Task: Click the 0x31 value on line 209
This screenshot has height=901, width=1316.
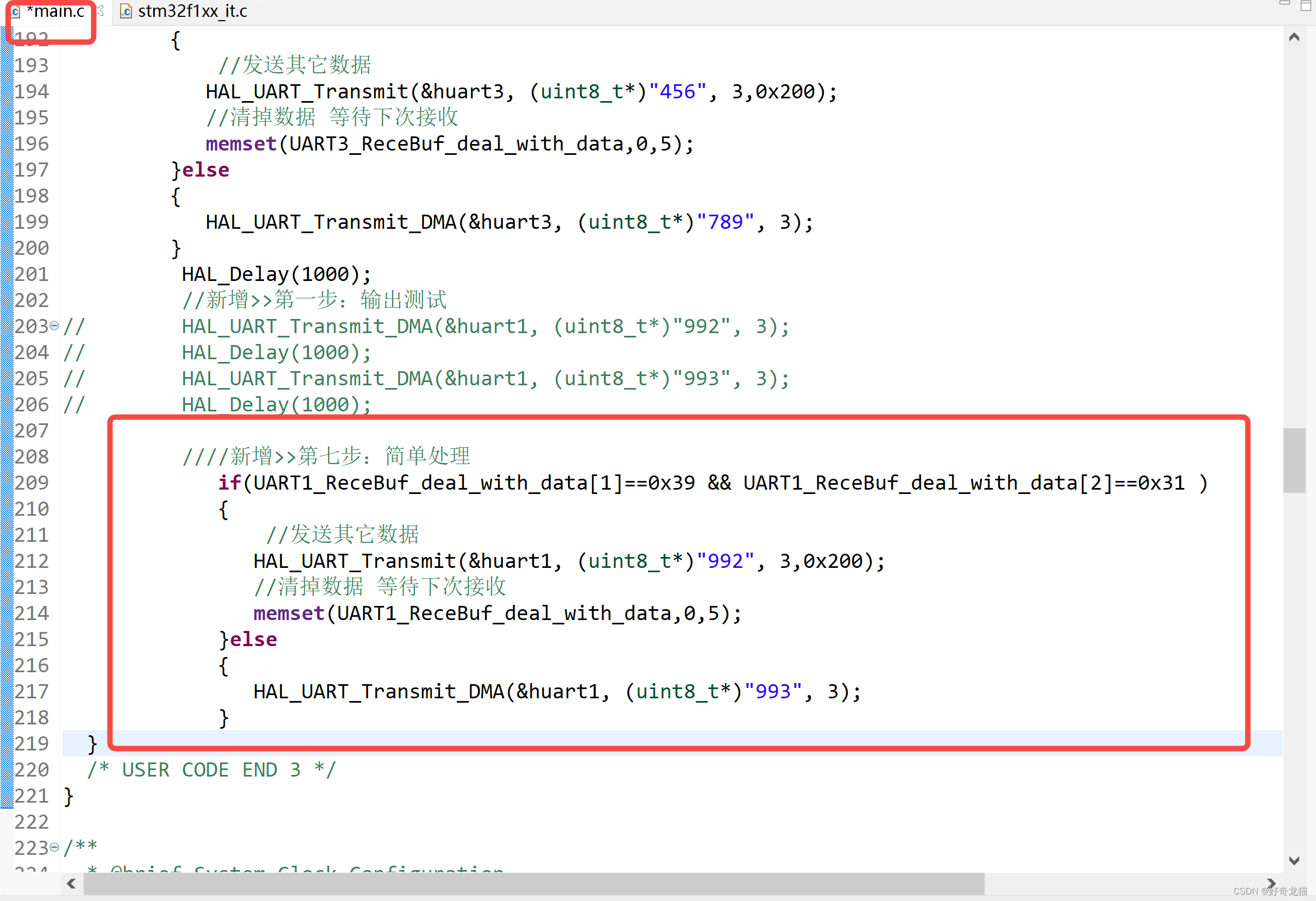Action: click(x=1161, y=483)
